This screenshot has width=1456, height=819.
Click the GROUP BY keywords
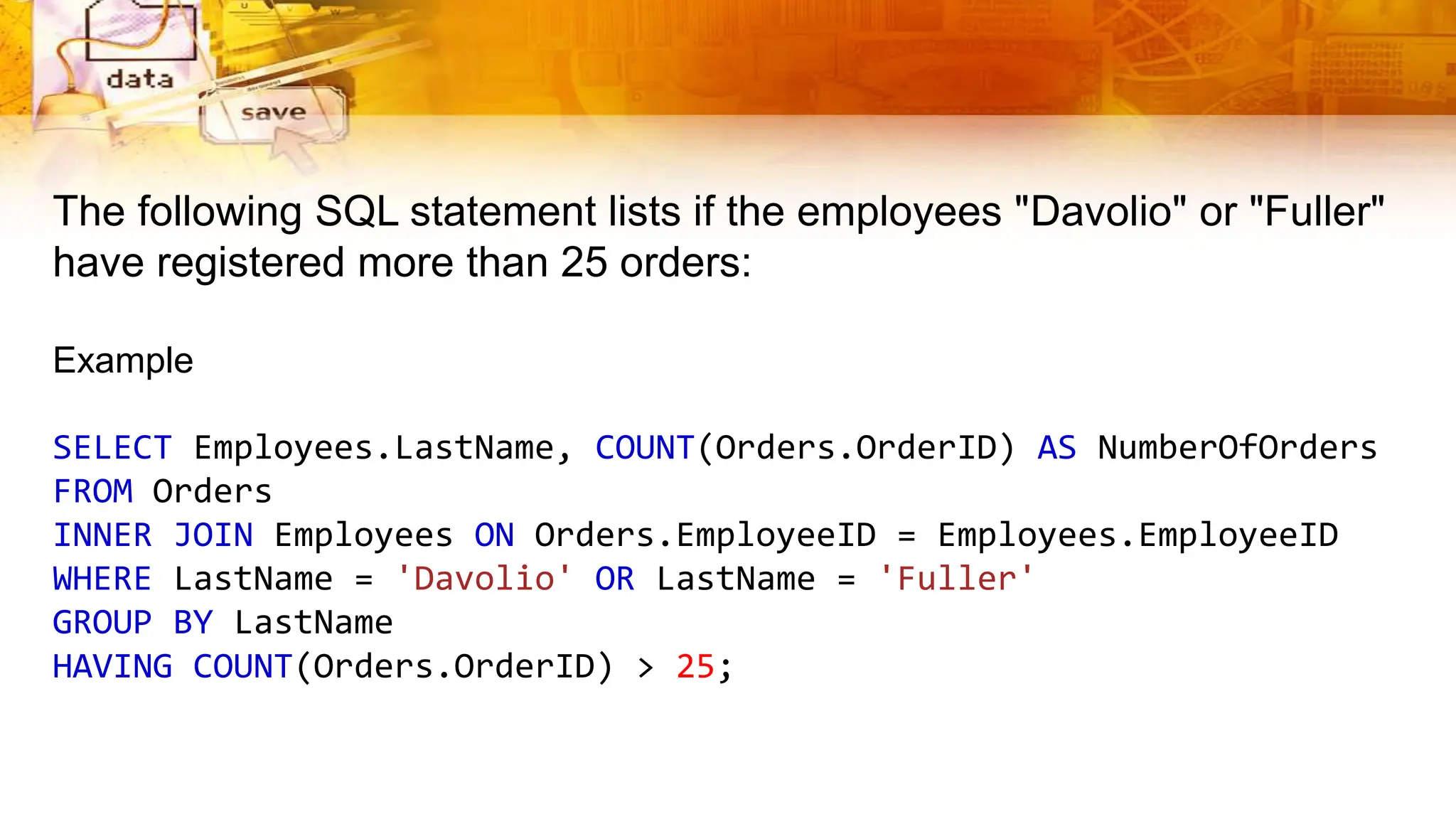133,623
